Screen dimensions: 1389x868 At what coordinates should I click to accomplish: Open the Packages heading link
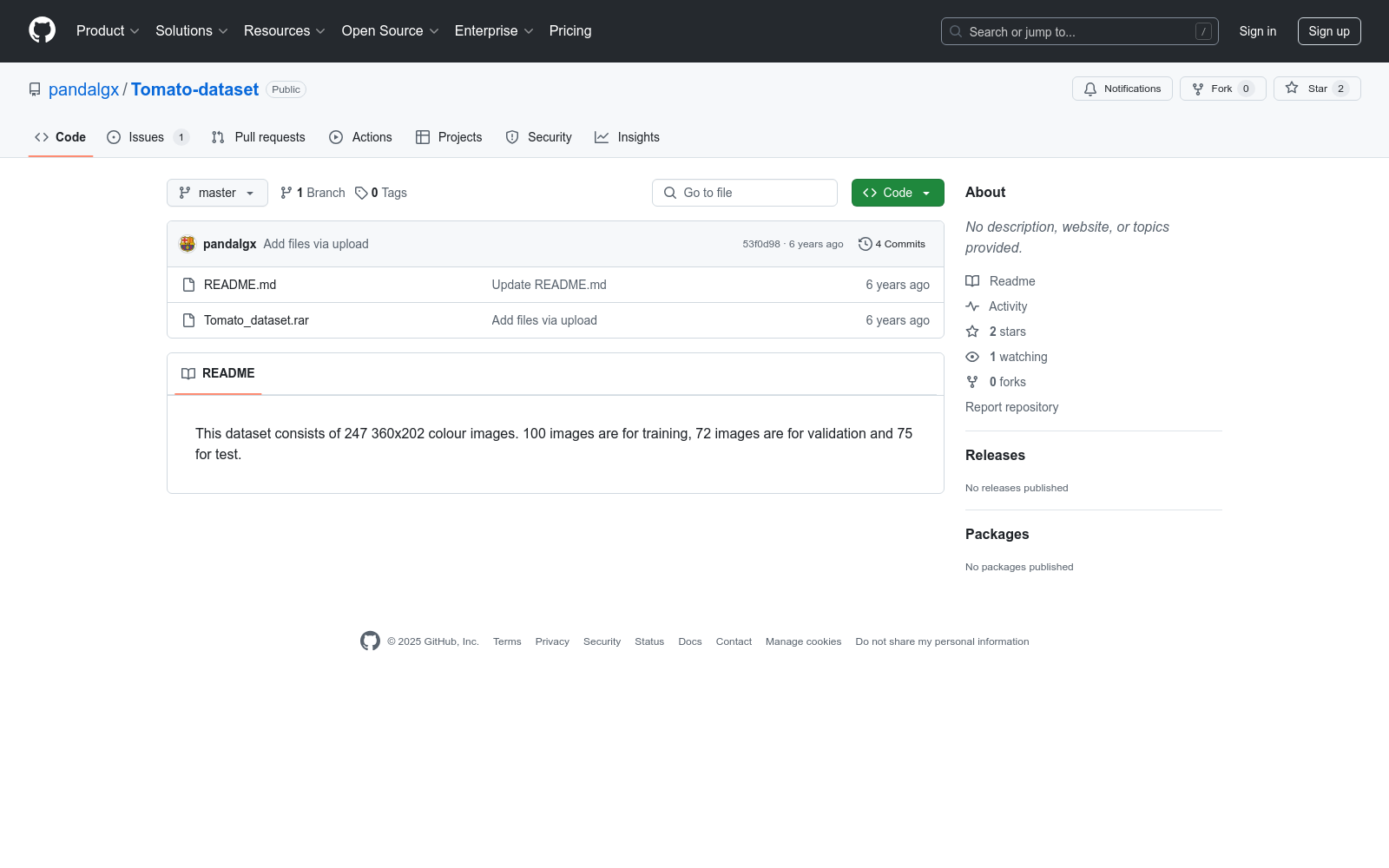997,534
